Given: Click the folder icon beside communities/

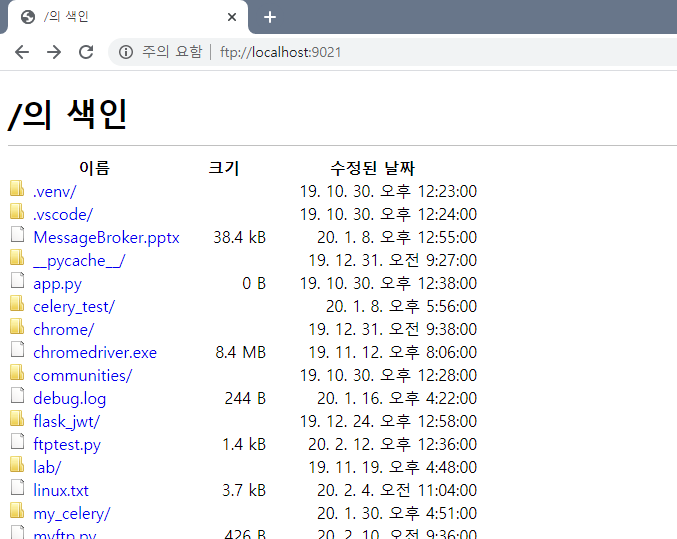Looking at the screenshot, I should 17,372.
